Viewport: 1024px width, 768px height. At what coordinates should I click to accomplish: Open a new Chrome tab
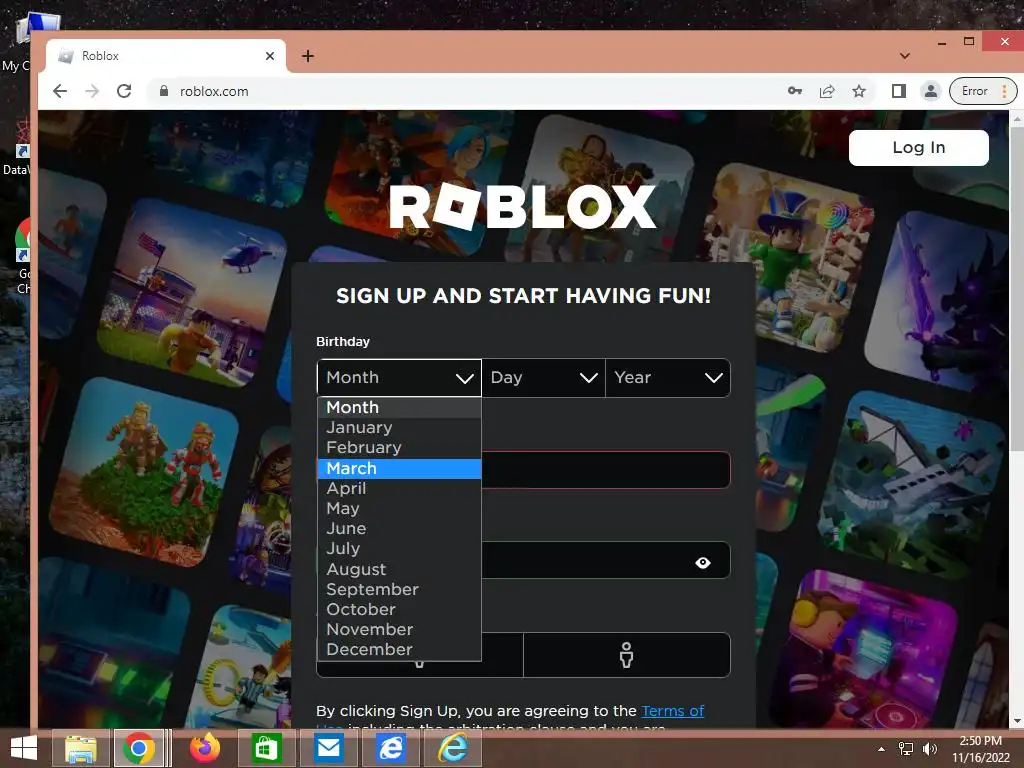[x=308, y=56]
